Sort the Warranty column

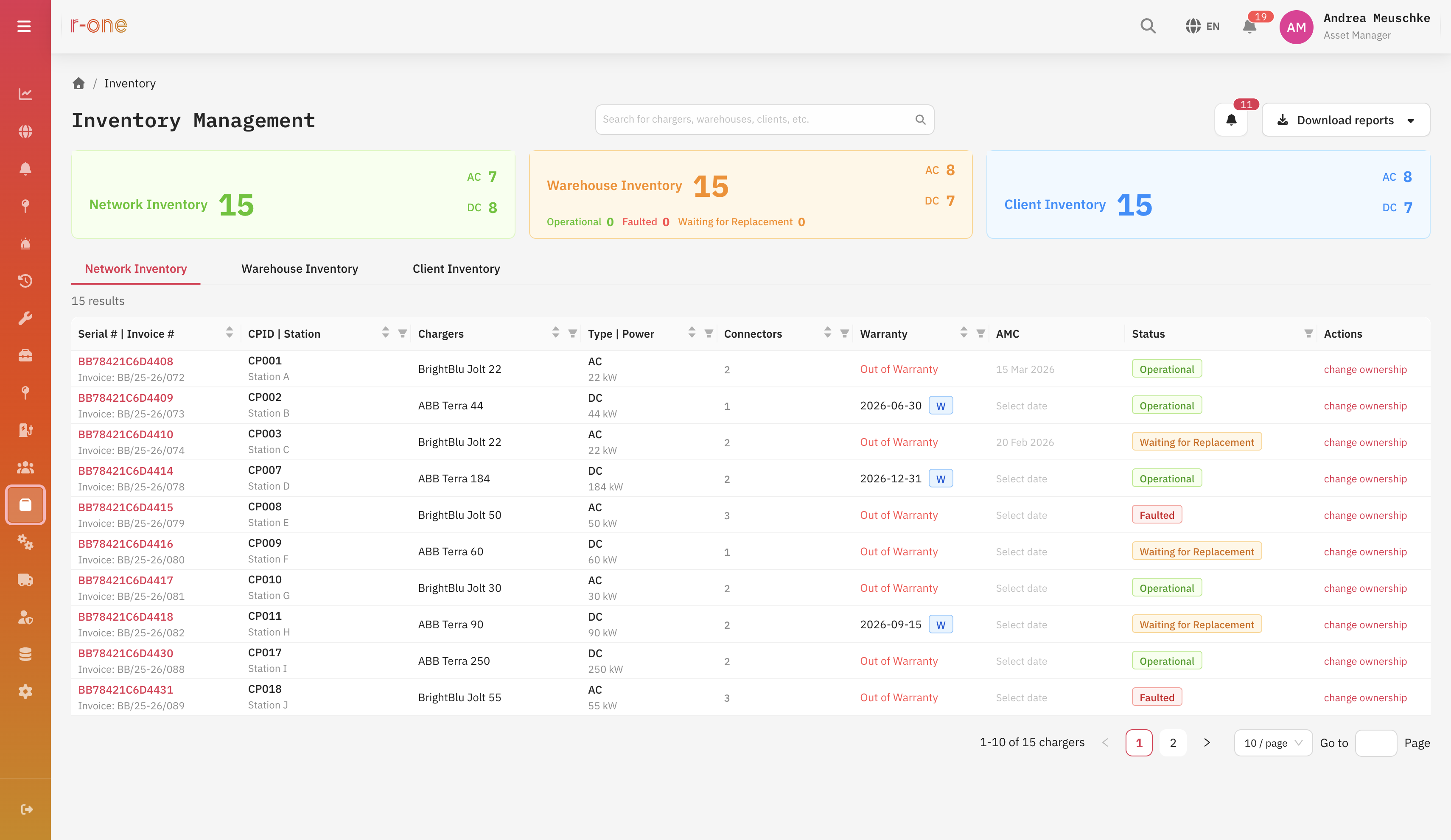[963, 332]
